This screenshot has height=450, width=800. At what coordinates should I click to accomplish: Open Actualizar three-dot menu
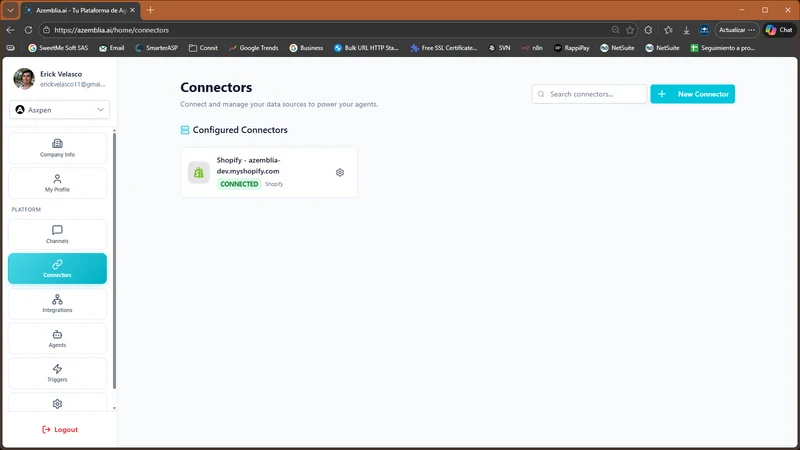point(752,30)
